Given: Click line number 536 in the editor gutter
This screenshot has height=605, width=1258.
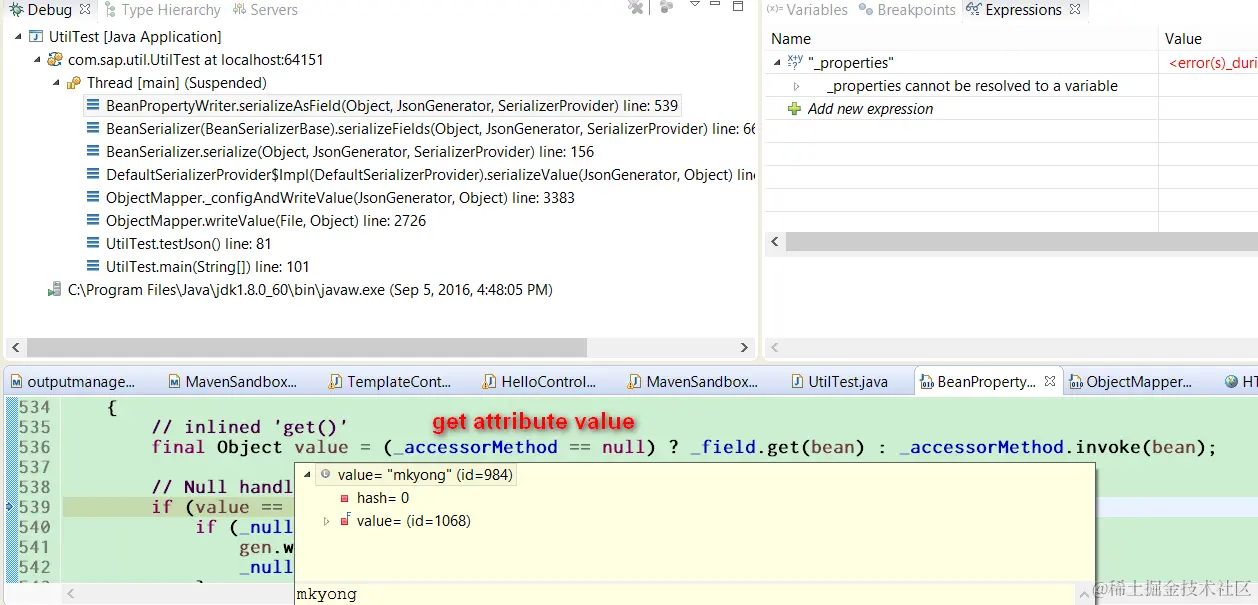Looking at the screenshot, I should click(34, 447).
